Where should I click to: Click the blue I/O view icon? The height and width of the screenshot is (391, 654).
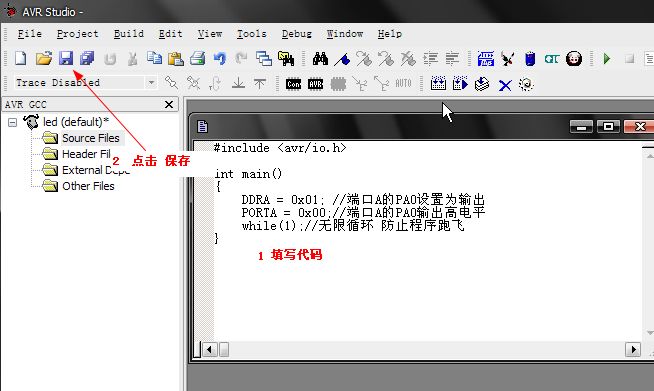[486, 59]
